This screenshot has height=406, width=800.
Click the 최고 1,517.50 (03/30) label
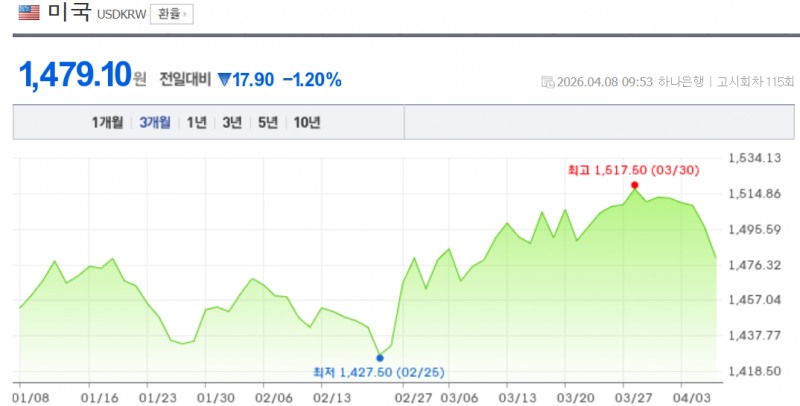[x=632, y=169]
